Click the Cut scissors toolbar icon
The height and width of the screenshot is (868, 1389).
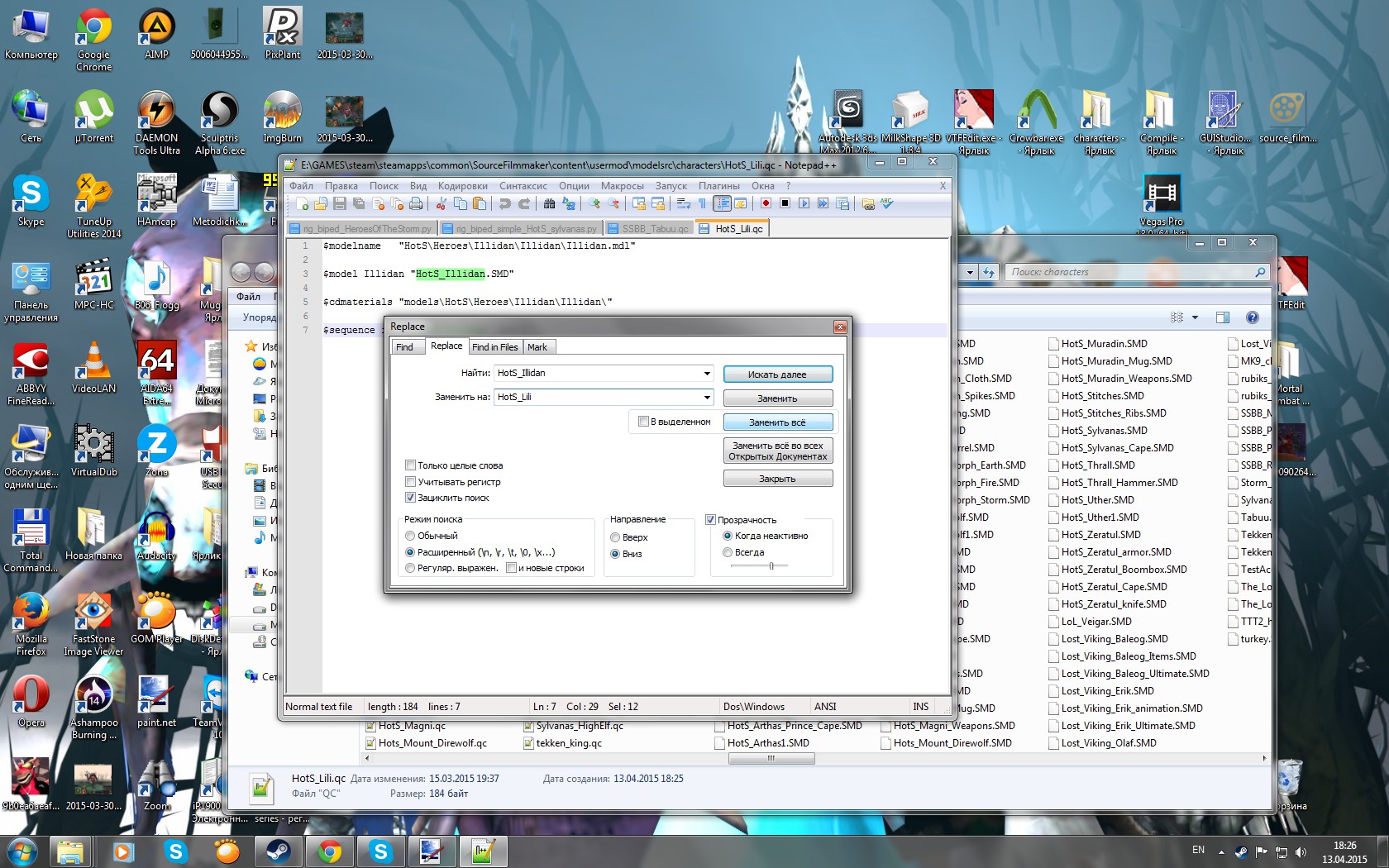[442, 203]
